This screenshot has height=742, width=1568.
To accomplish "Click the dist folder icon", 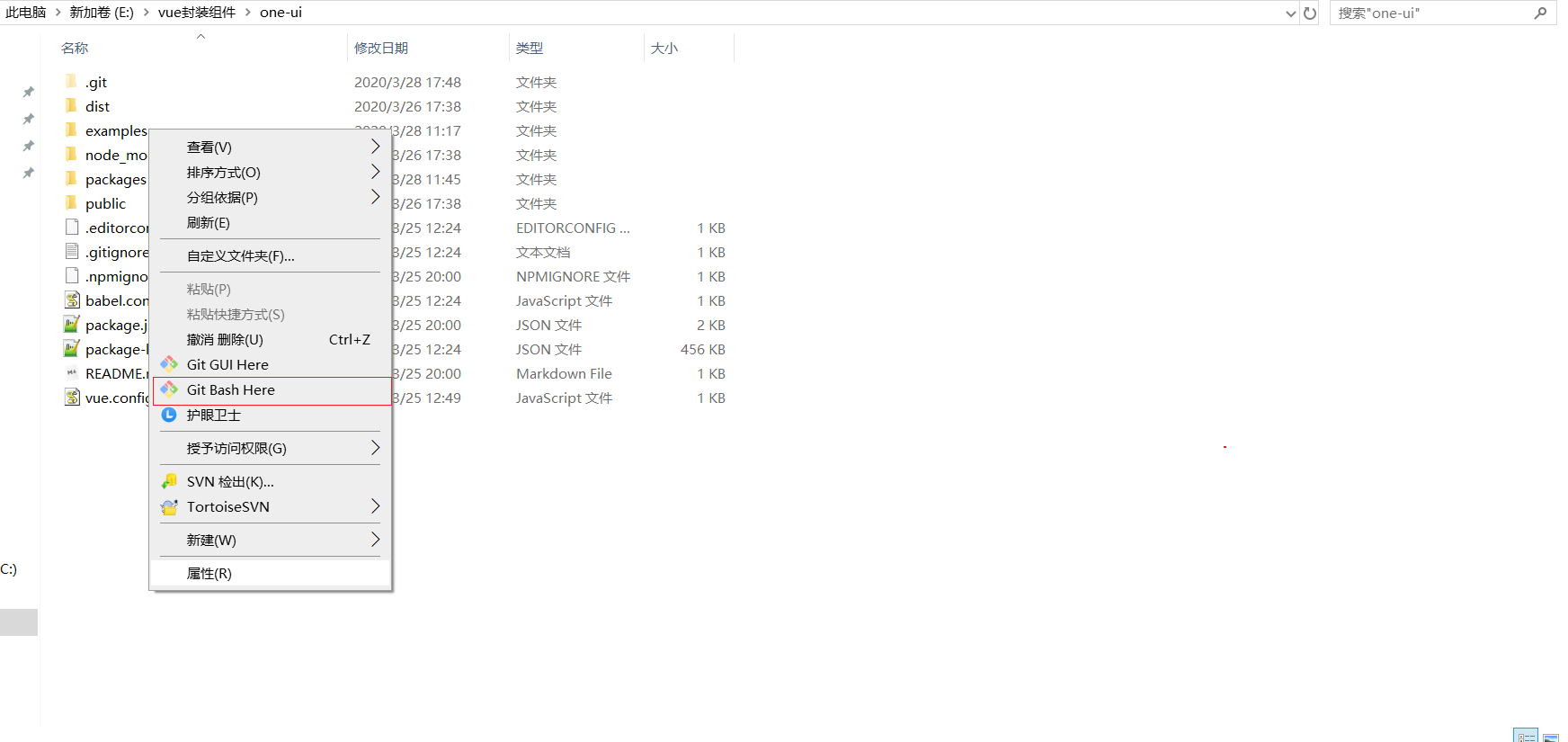I will tap(71, 105).
